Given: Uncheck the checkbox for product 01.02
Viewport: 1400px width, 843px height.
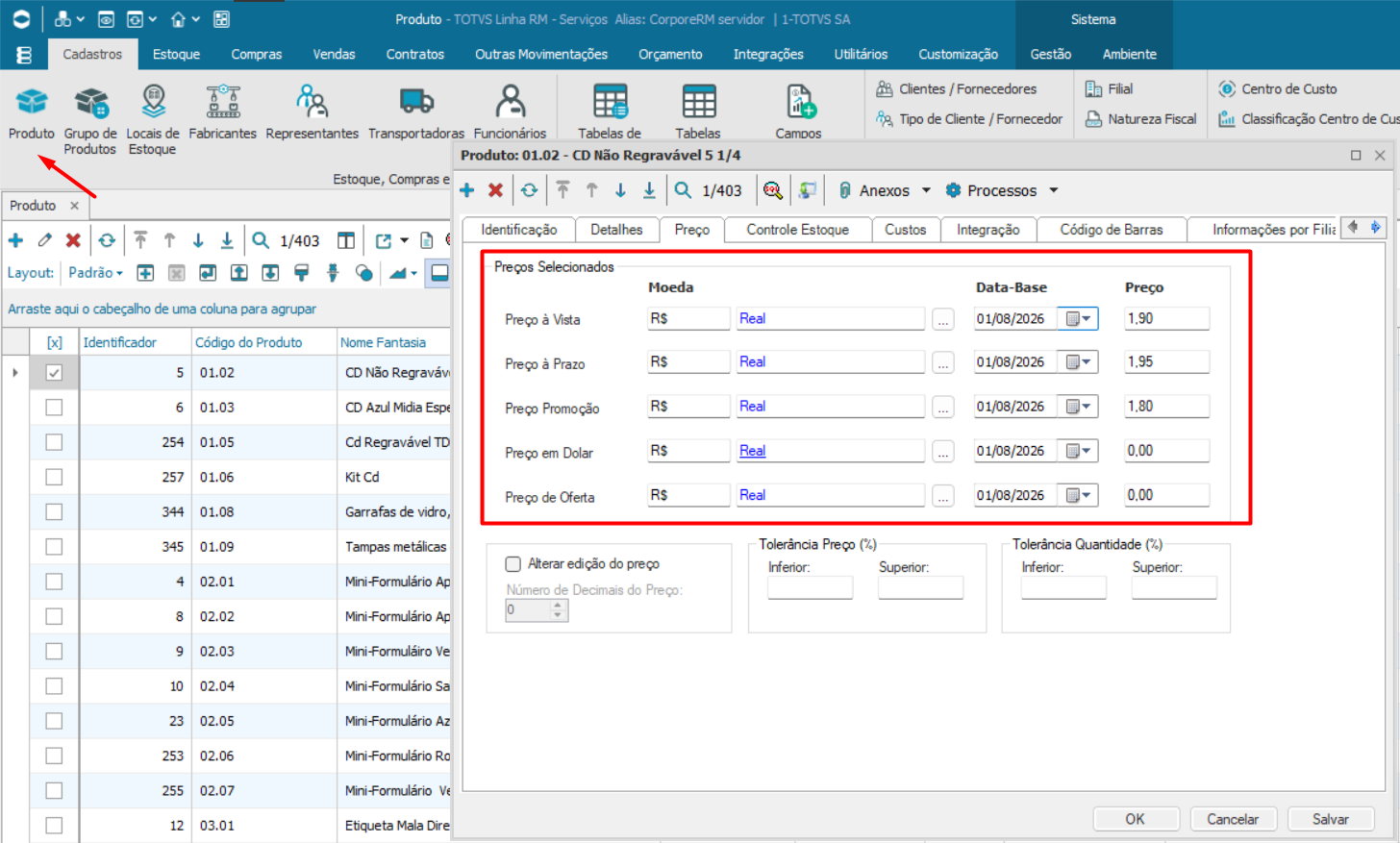Looking at the screenshot, I should click(54, 373).
